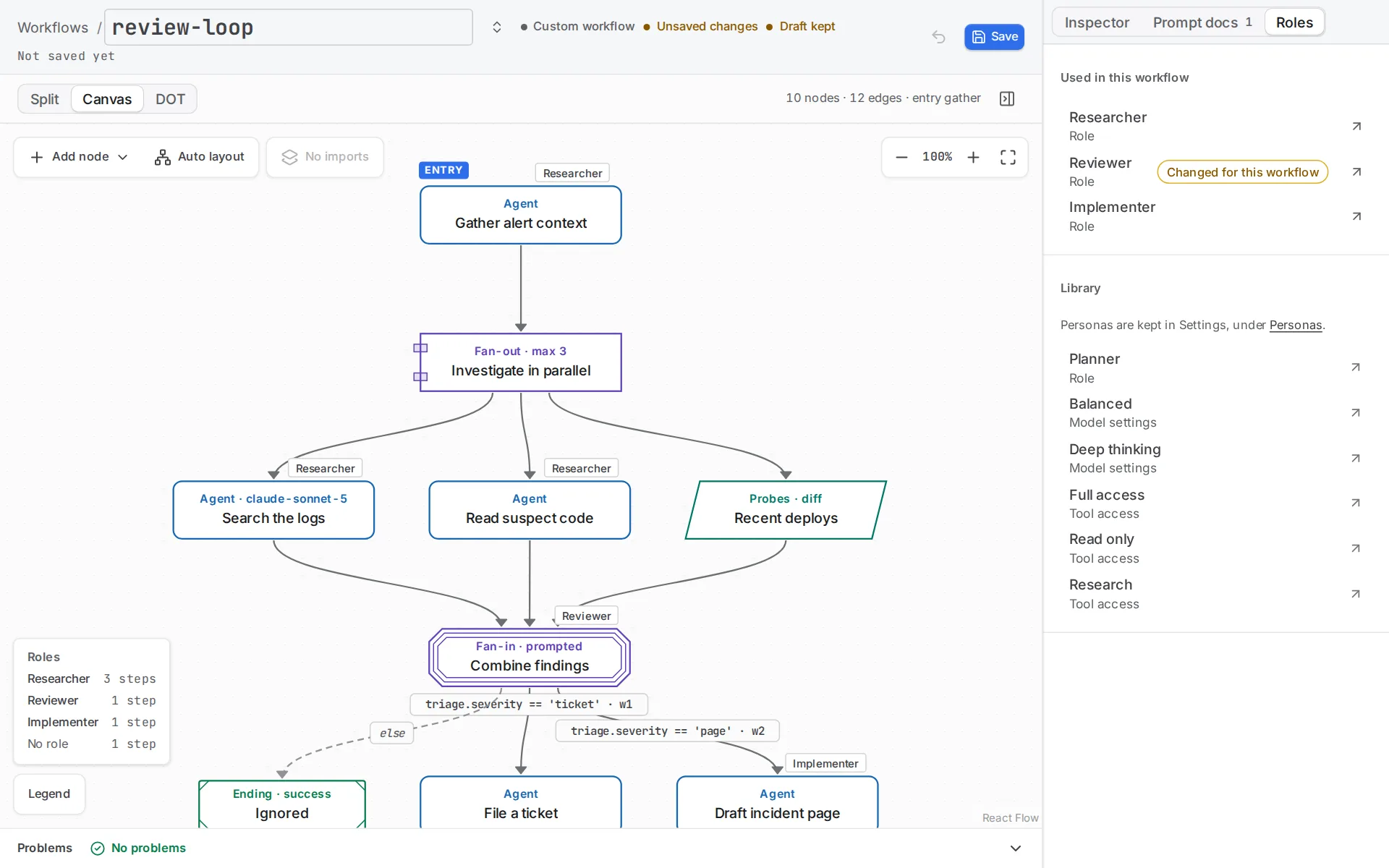Click the No imports button

pyautogui.click(x=325, y=157)
